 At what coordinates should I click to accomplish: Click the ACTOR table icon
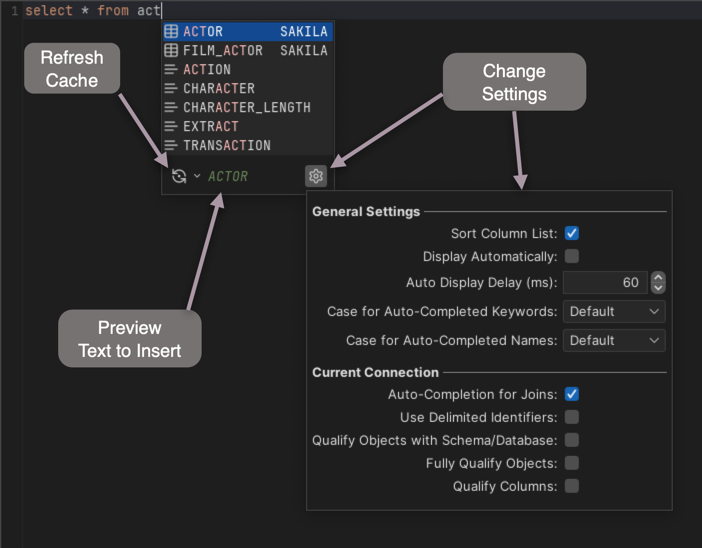(171, 32)
